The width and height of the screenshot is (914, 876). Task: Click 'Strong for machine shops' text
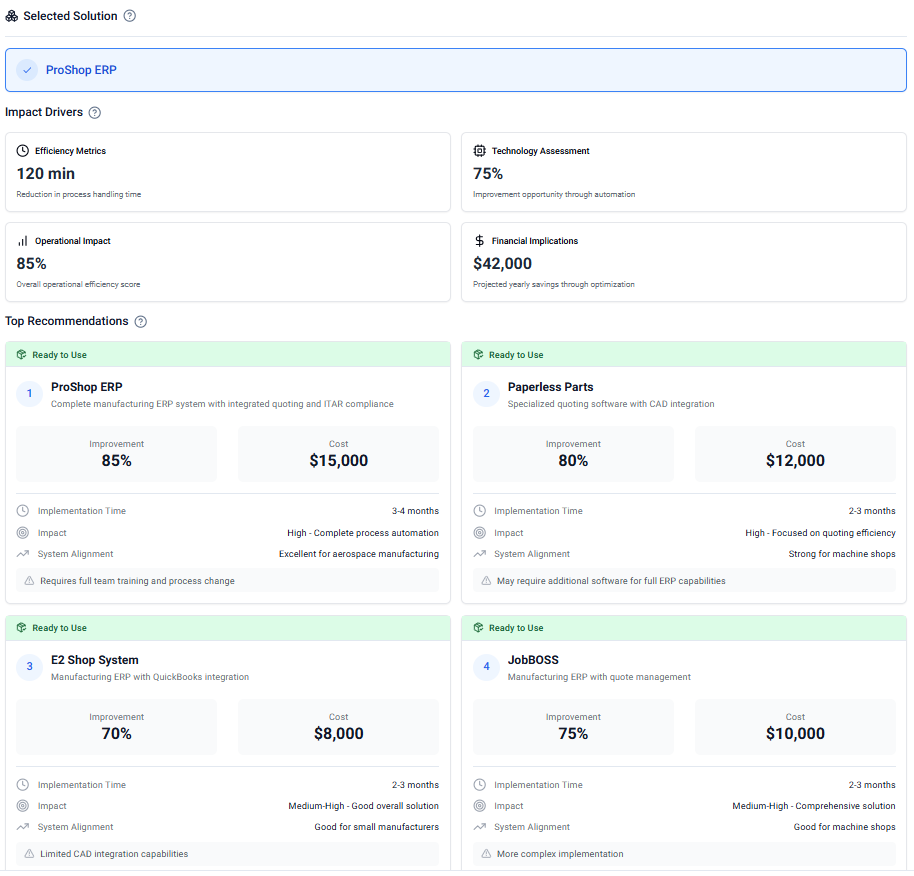[x=842, y=554]
